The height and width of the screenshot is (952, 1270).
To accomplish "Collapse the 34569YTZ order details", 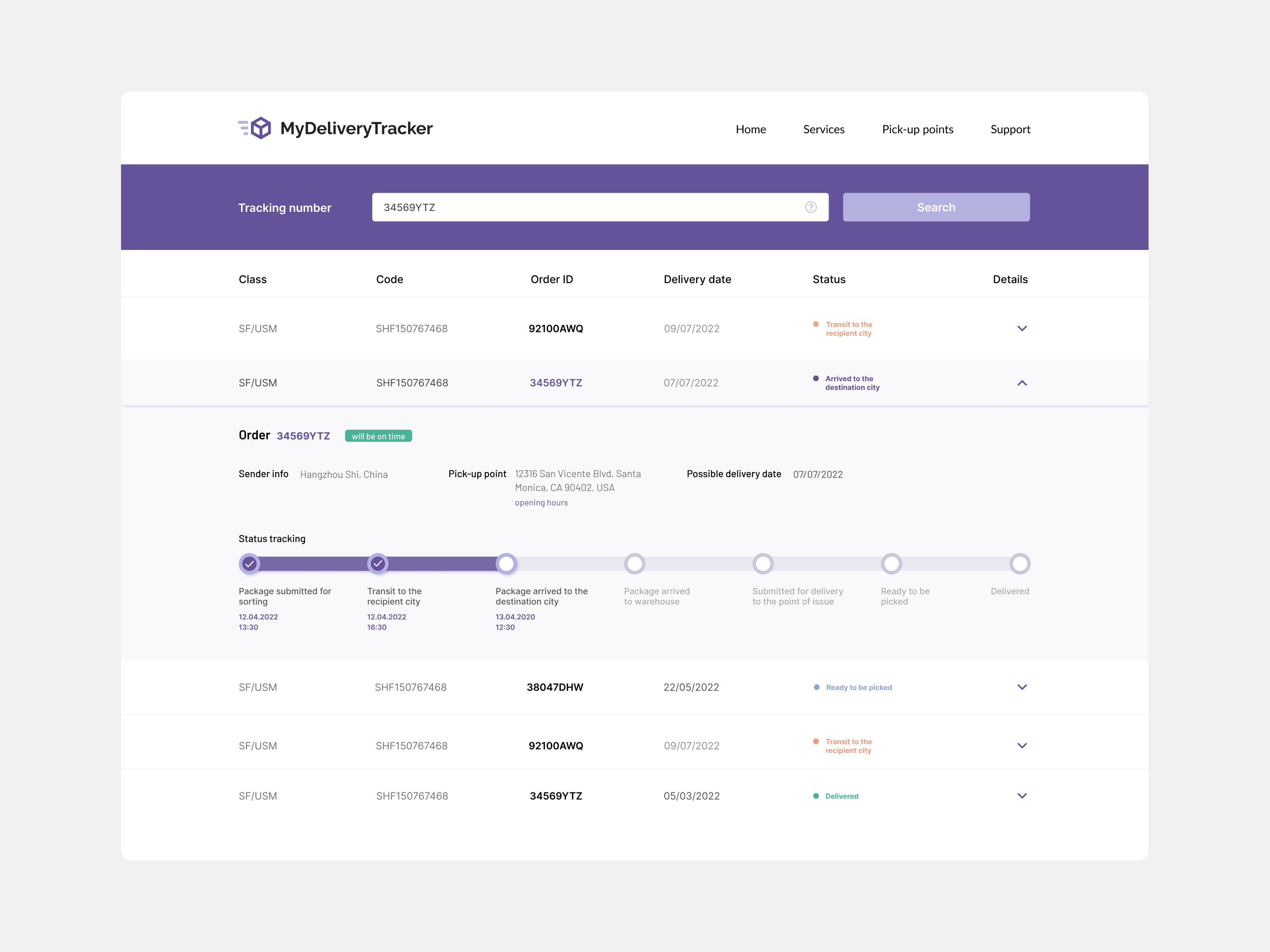I will 1022,383.
